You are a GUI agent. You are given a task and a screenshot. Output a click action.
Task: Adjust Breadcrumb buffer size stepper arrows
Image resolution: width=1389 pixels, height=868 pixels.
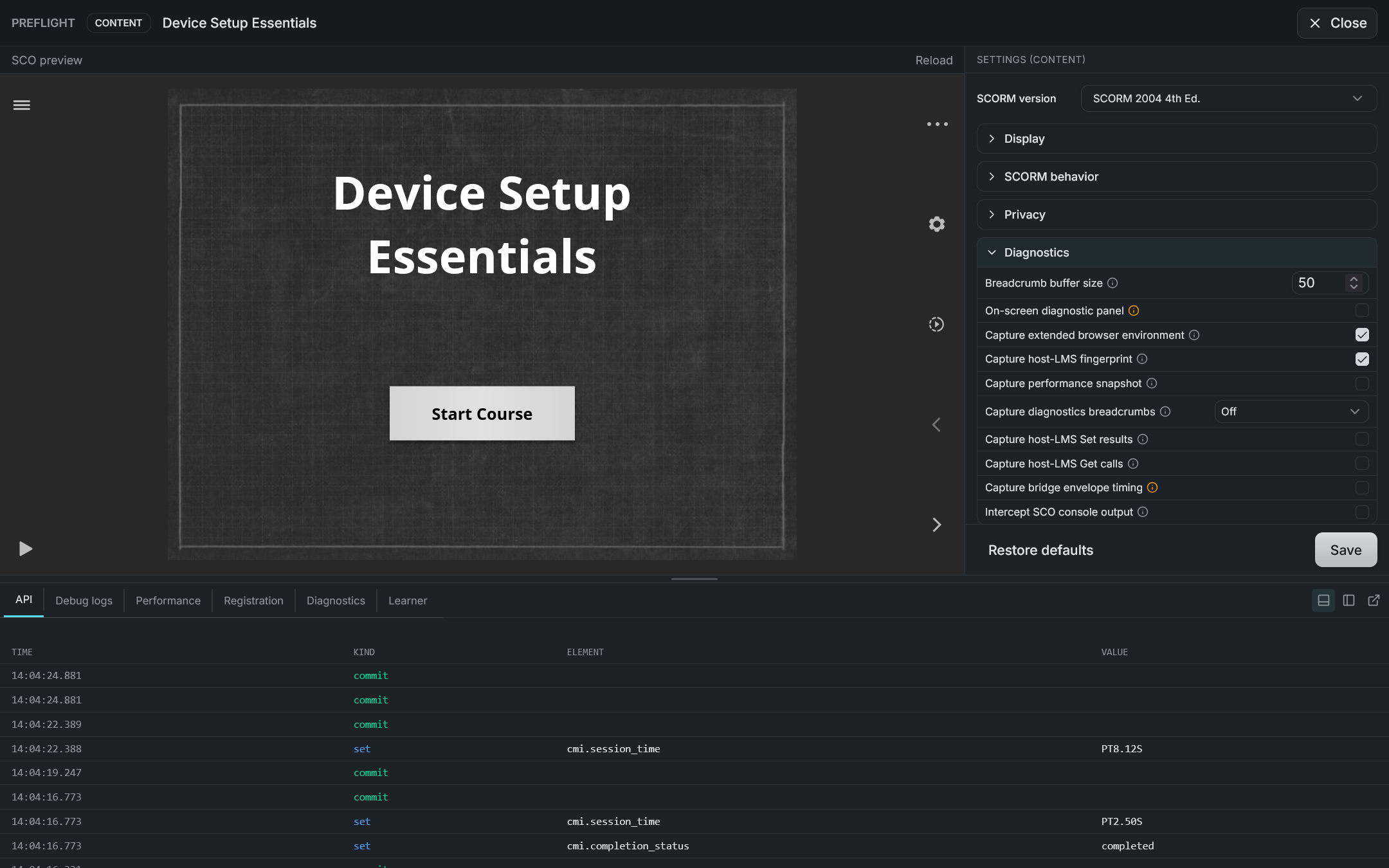(1354, 283)
